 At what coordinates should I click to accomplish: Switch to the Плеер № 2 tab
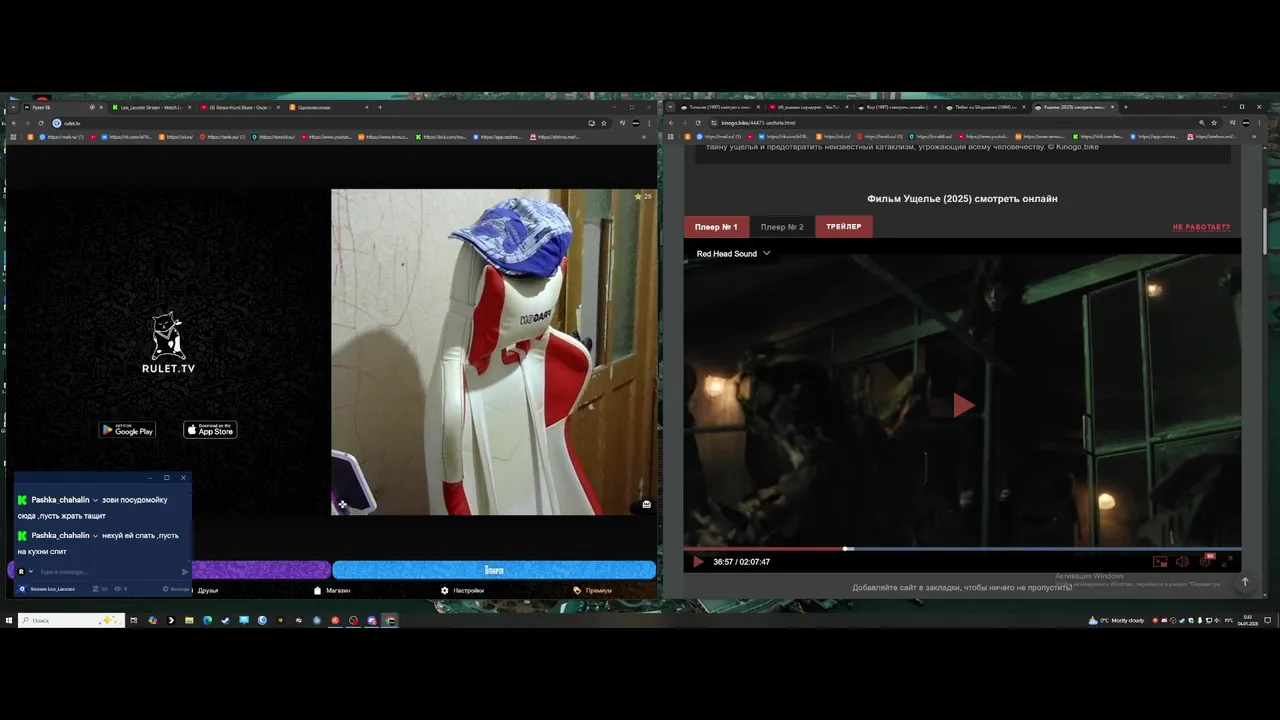pyautogui.click(x=782, y=227)
